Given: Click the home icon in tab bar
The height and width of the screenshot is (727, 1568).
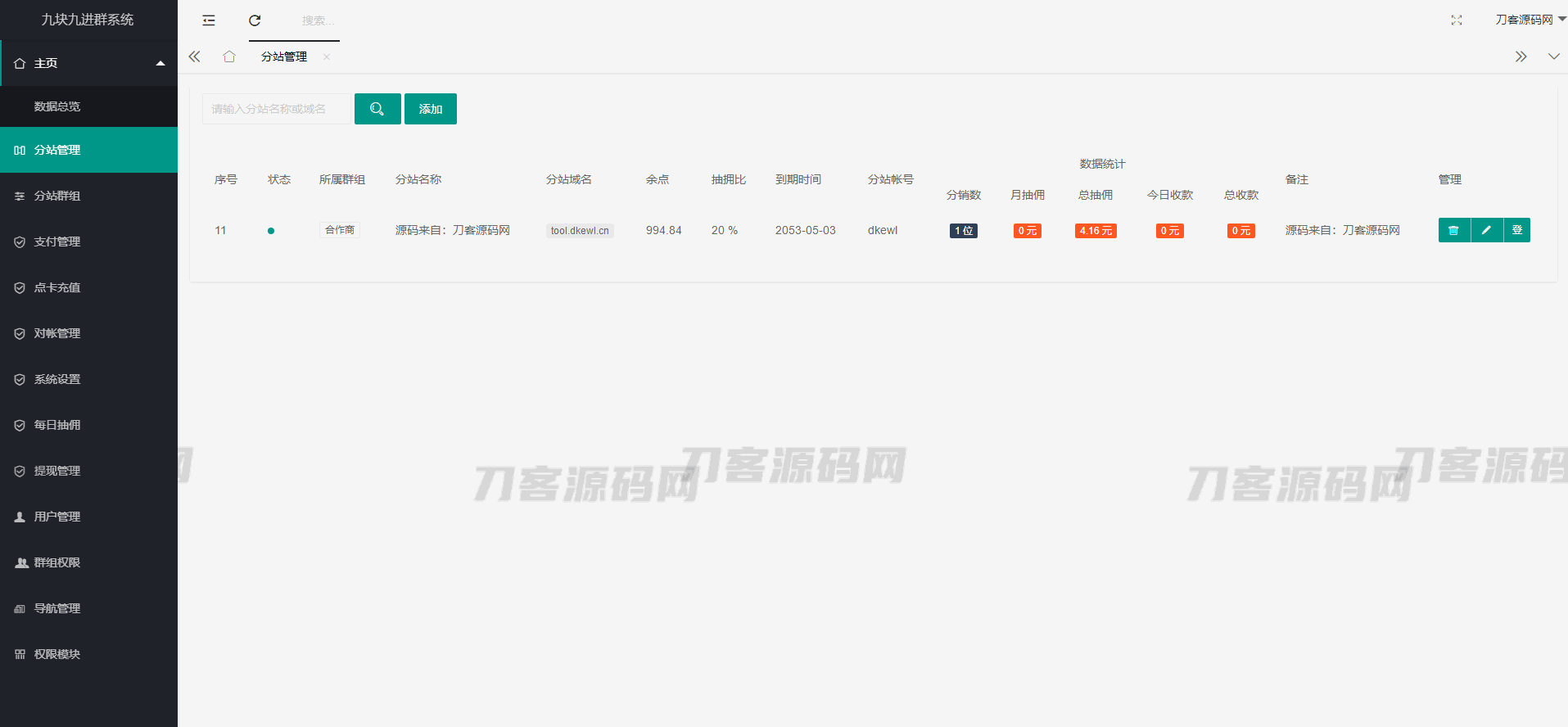Looking at the screenshot, I should tap(229, 56).
